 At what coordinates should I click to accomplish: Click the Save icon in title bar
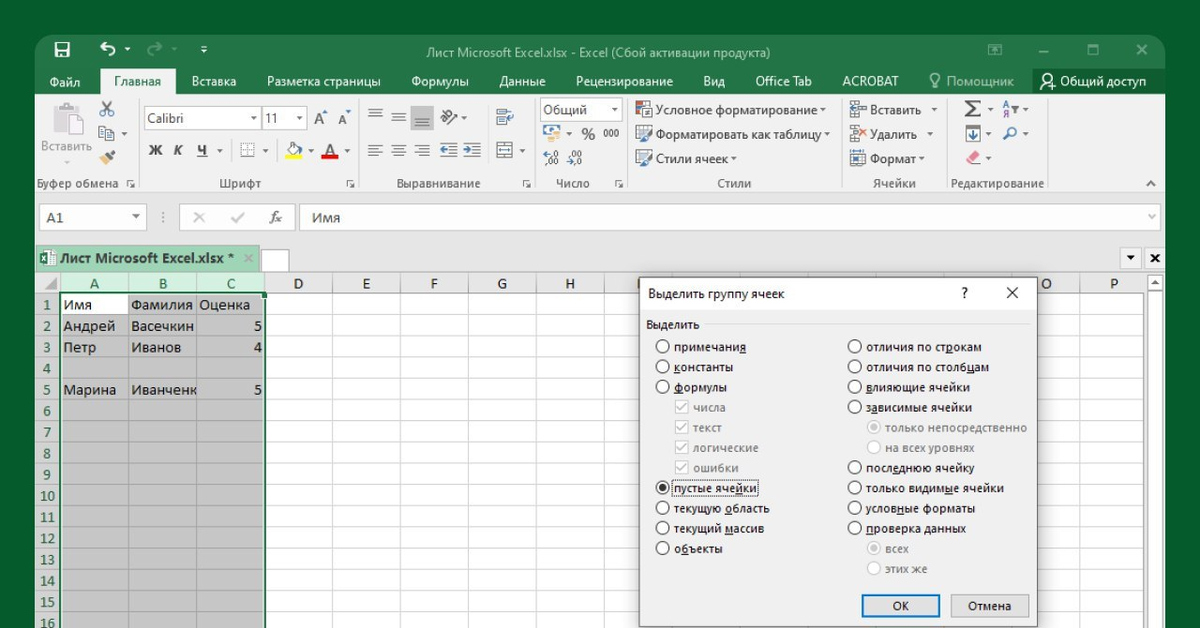(62, 50)
